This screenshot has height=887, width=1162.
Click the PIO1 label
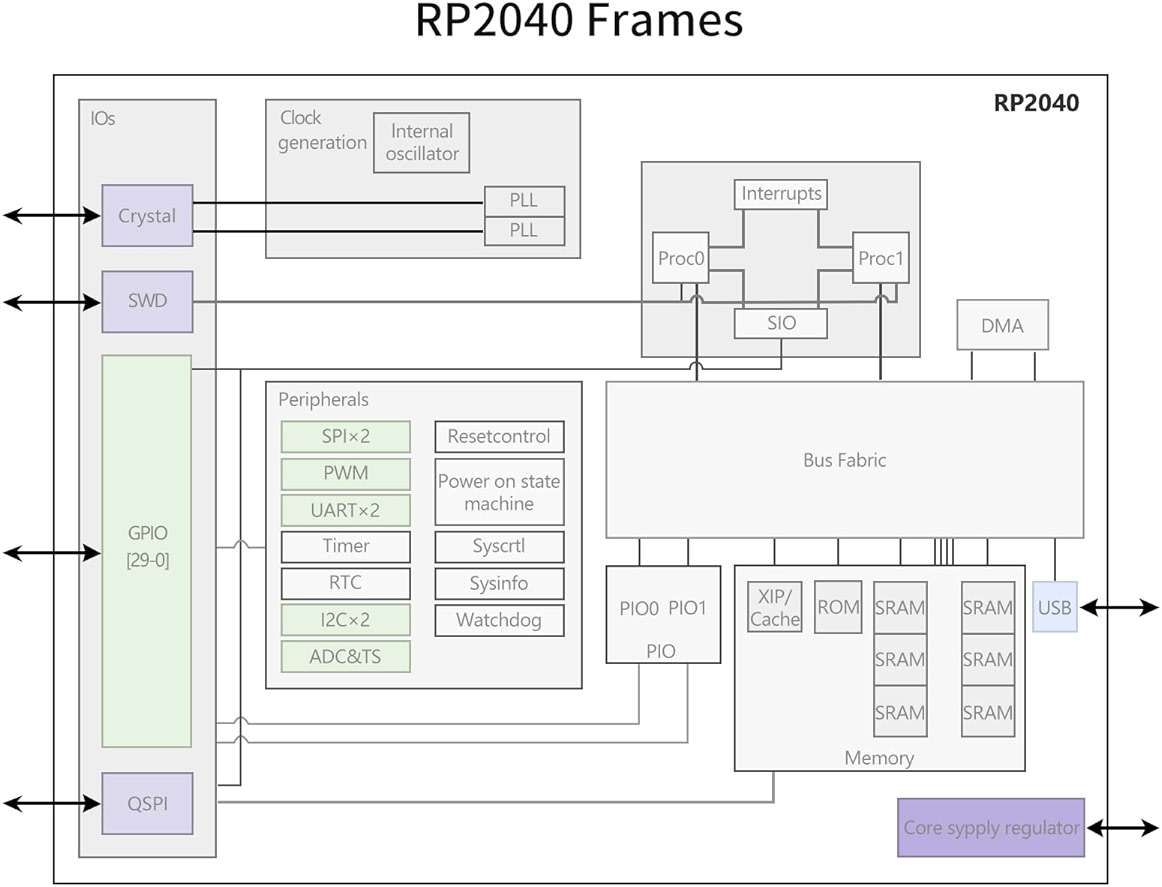point(687,608)
